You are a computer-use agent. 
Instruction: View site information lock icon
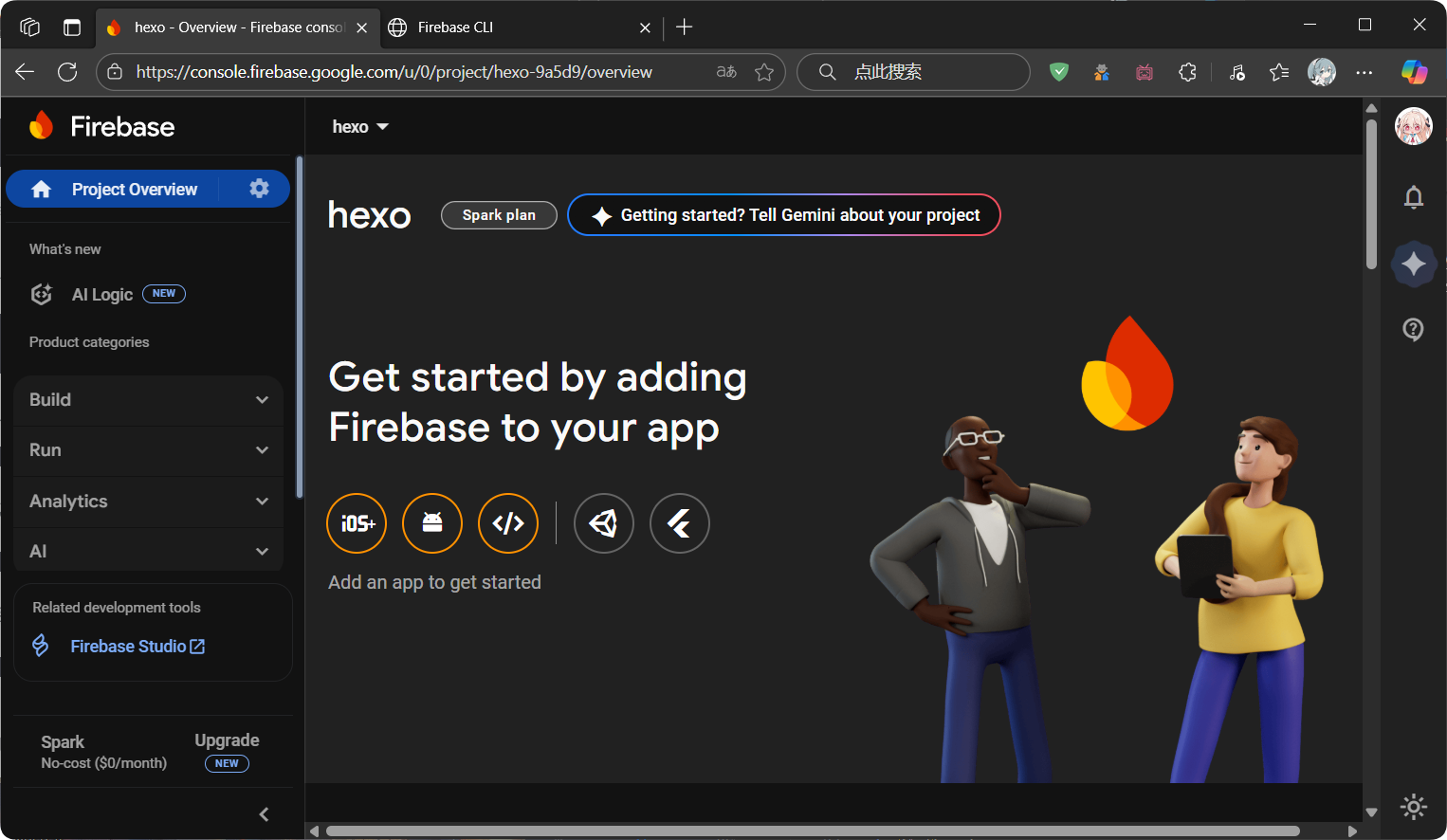click(x=115, y=72)
